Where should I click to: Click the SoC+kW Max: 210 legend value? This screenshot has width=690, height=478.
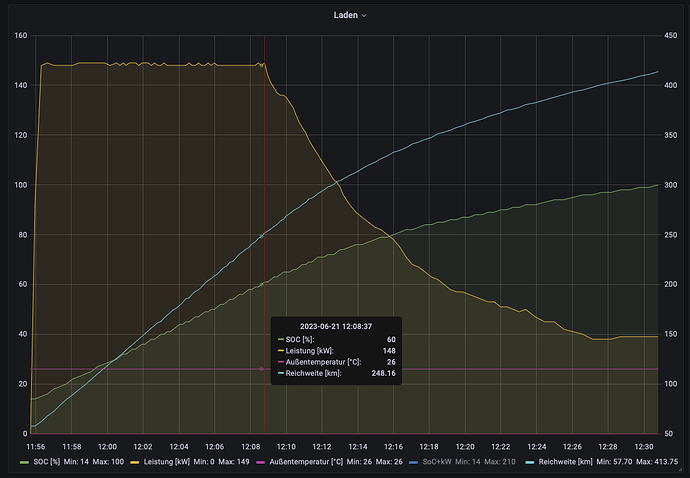[x=500, y=462]
